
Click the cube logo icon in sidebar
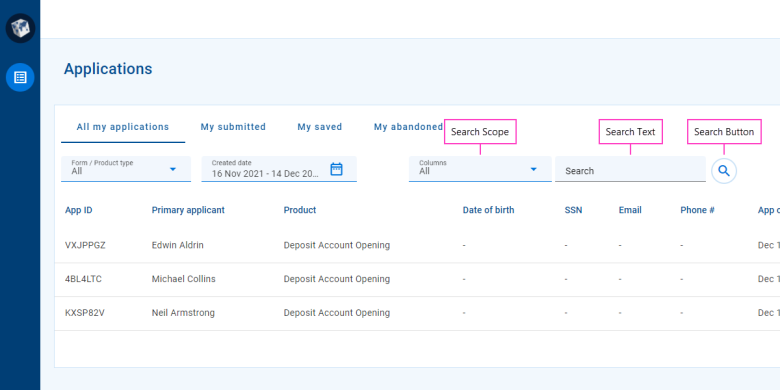point(20,28)
